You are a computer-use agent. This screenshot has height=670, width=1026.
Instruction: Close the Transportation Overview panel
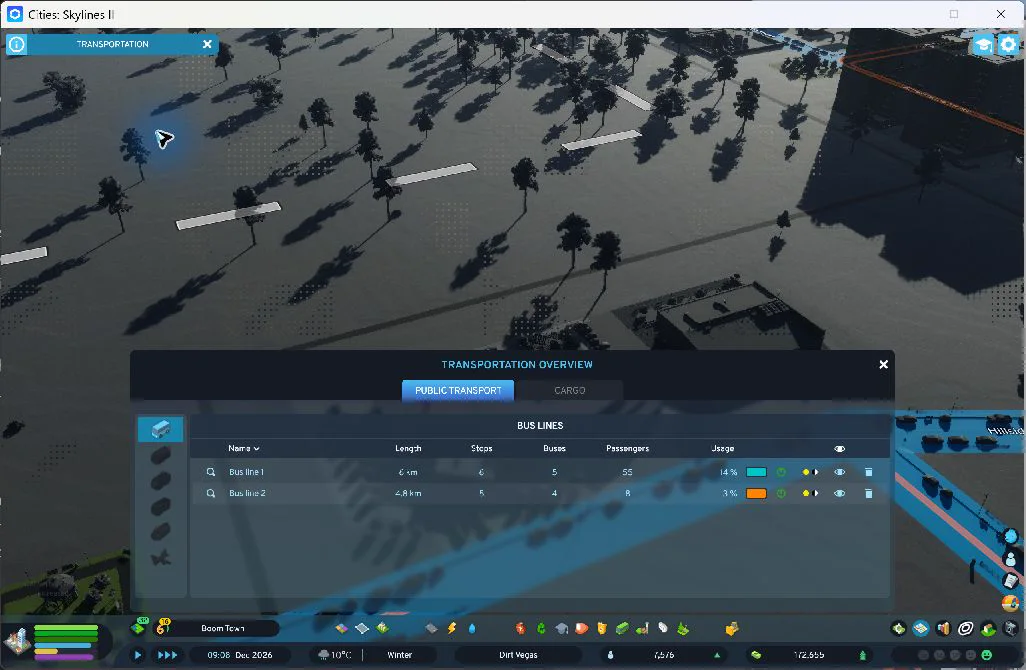click(x=883, y=364)
